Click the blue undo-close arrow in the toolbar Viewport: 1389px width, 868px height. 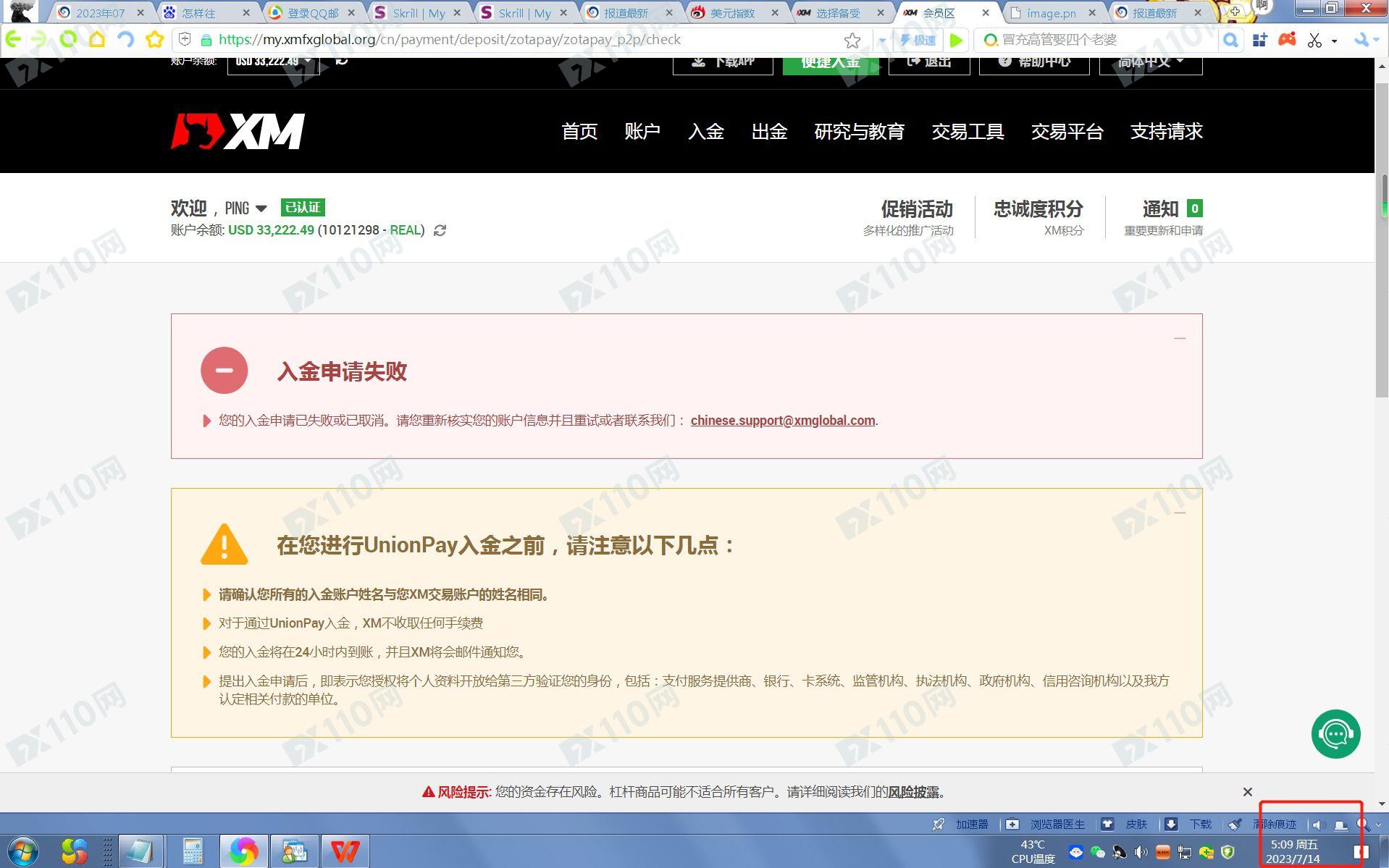(125, 40)
